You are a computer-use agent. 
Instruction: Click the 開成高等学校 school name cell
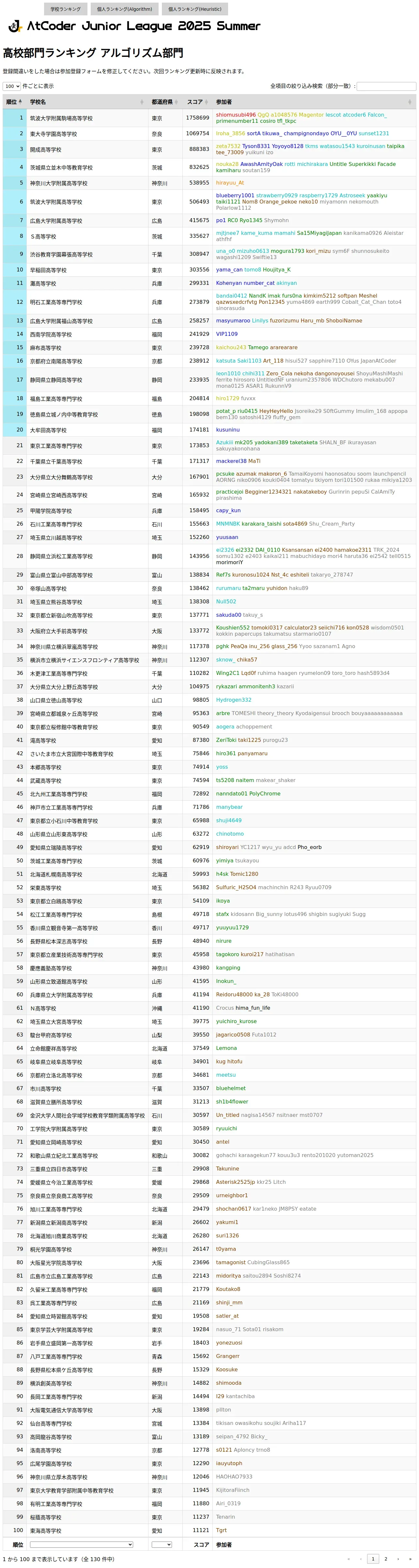pos(87,150)
